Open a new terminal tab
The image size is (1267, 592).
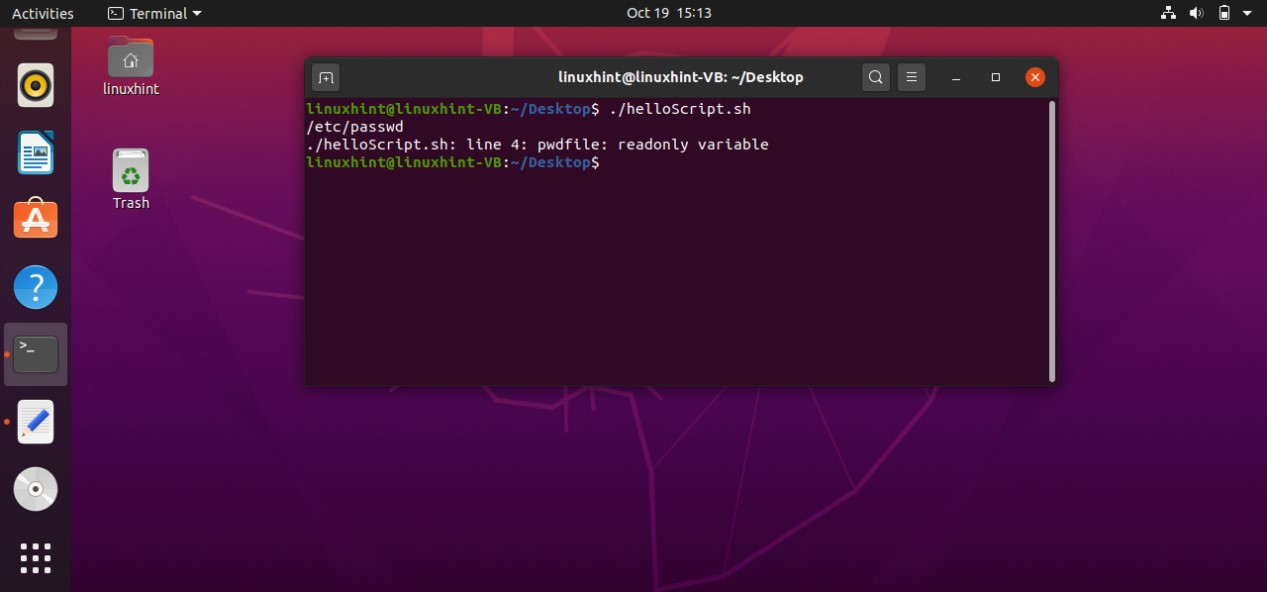tap(326, 78)
